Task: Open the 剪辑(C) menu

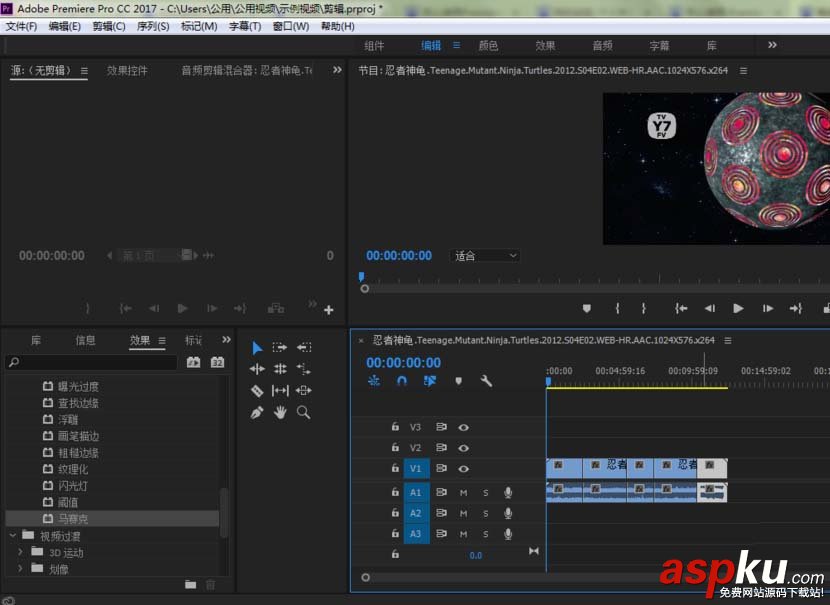Action: pos(109,26)
